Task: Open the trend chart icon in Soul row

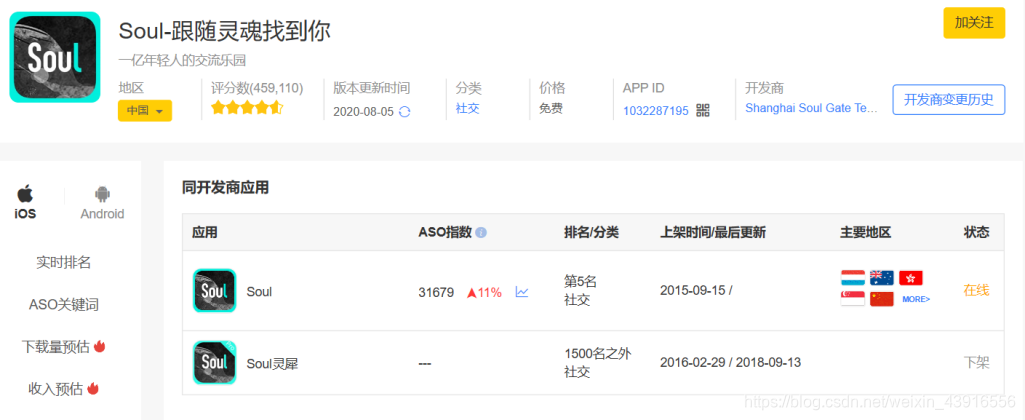Action: tap(522, 292)
